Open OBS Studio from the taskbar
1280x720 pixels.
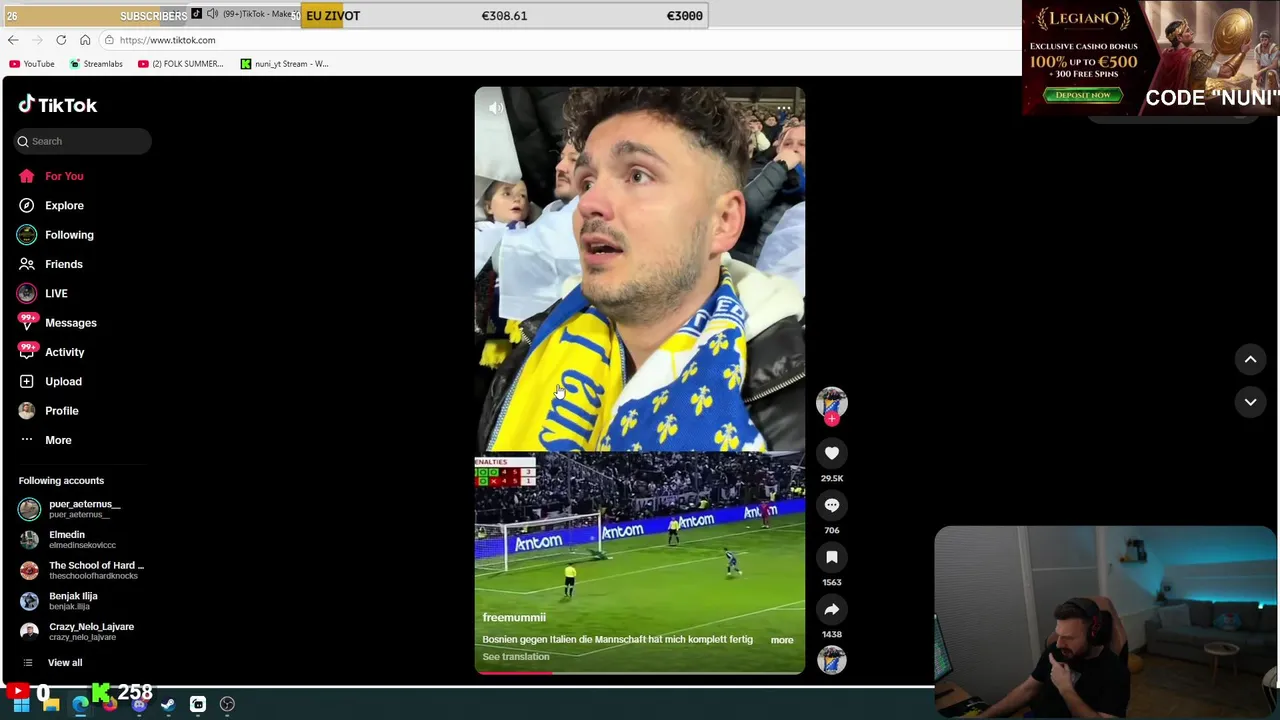click(x=227, y=704)
